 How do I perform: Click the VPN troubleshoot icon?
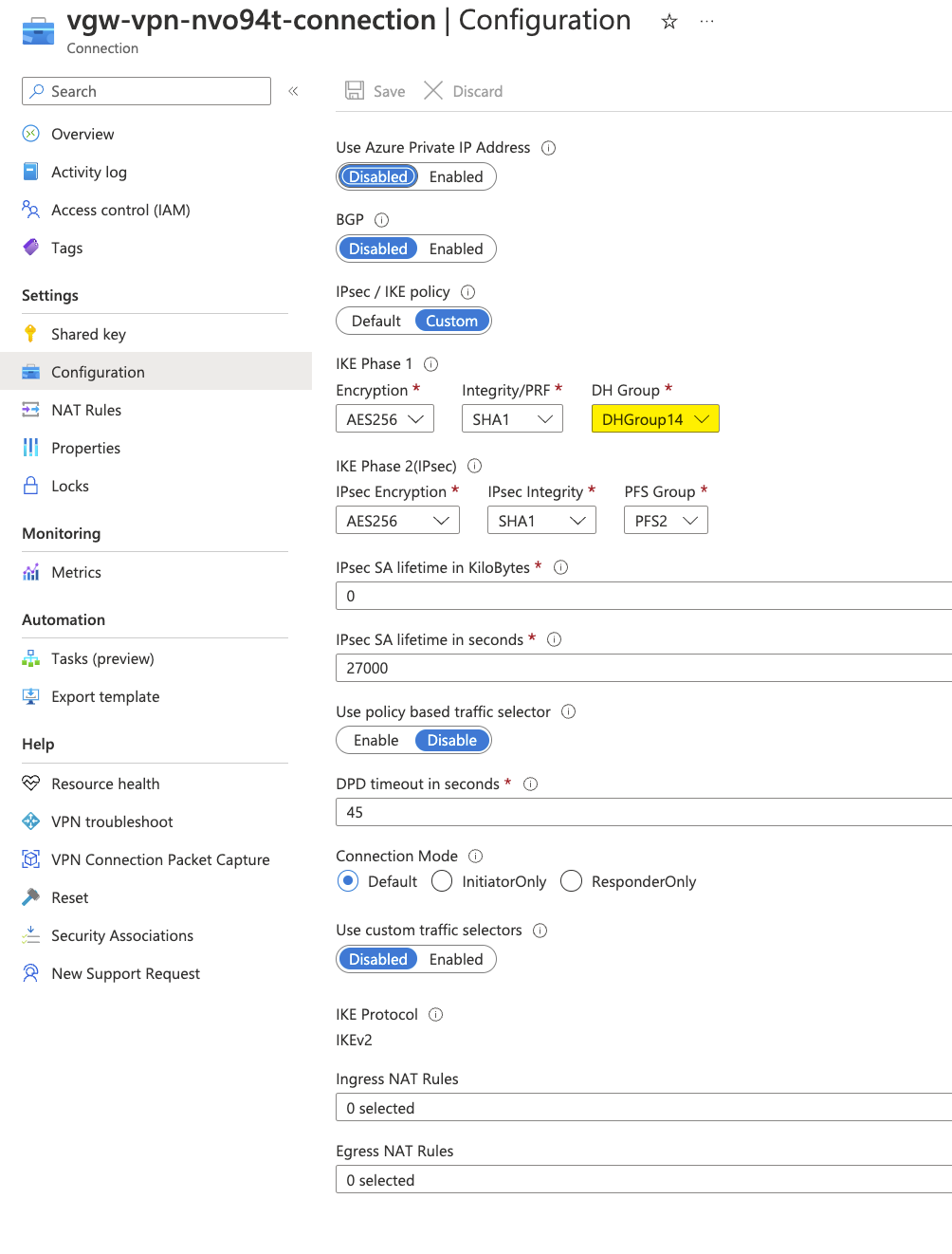pyautogui.click(x=31, y=821)
